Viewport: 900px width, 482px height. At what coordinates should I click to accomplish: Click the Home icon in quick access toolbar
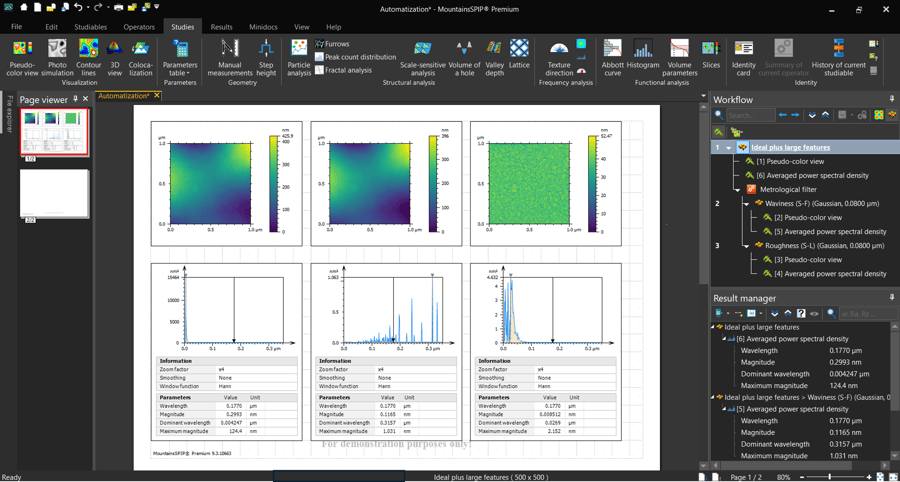[x=24, y=9]
